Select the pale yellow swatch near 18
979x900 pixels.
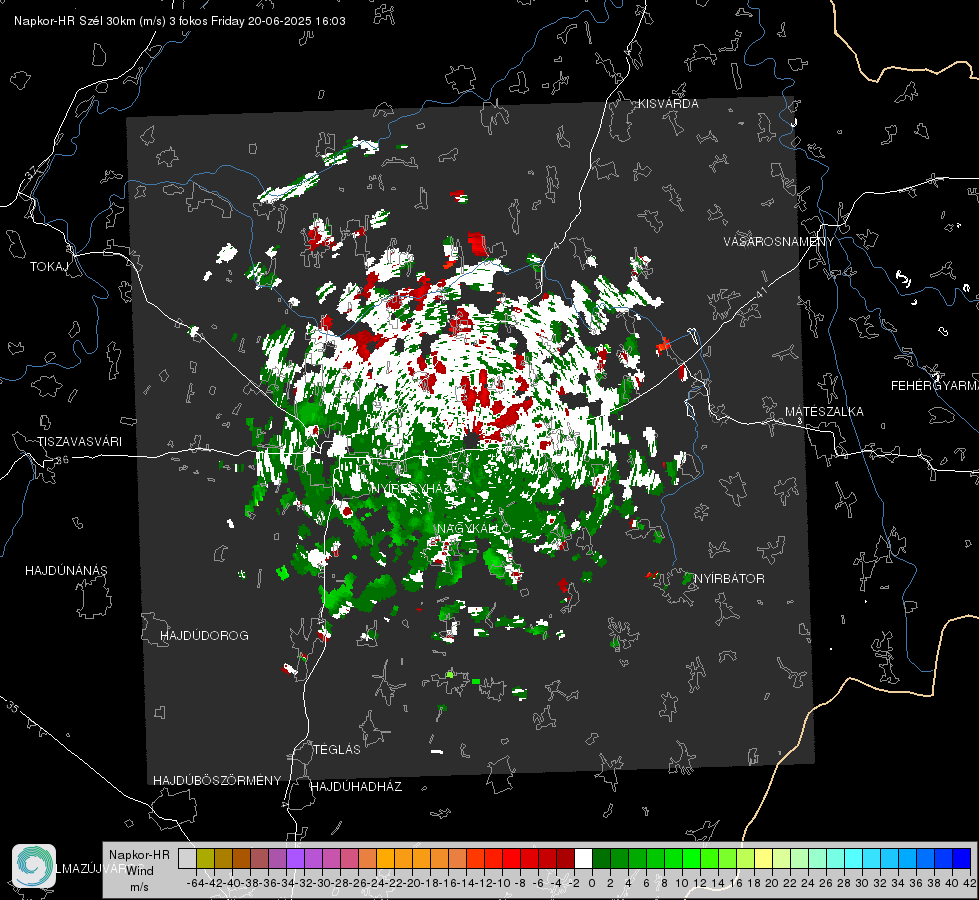763,859
